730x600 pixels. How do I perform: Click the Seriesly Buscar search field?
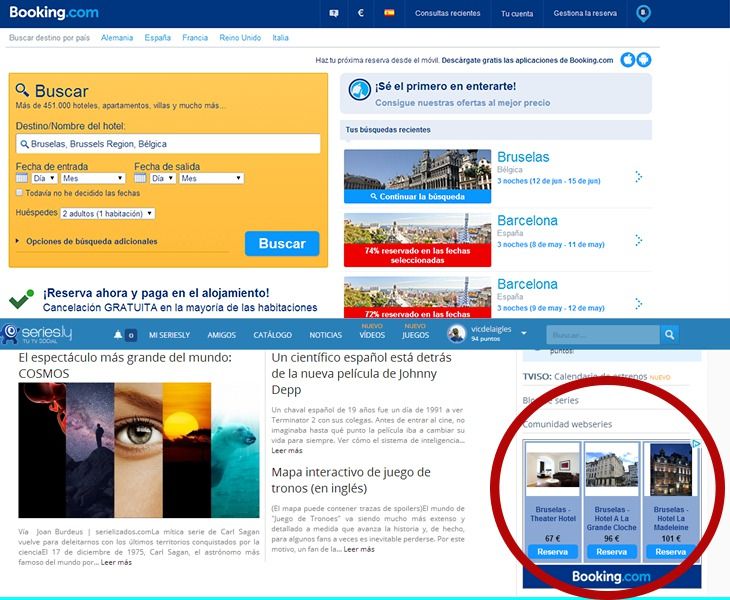pos(603,334)
